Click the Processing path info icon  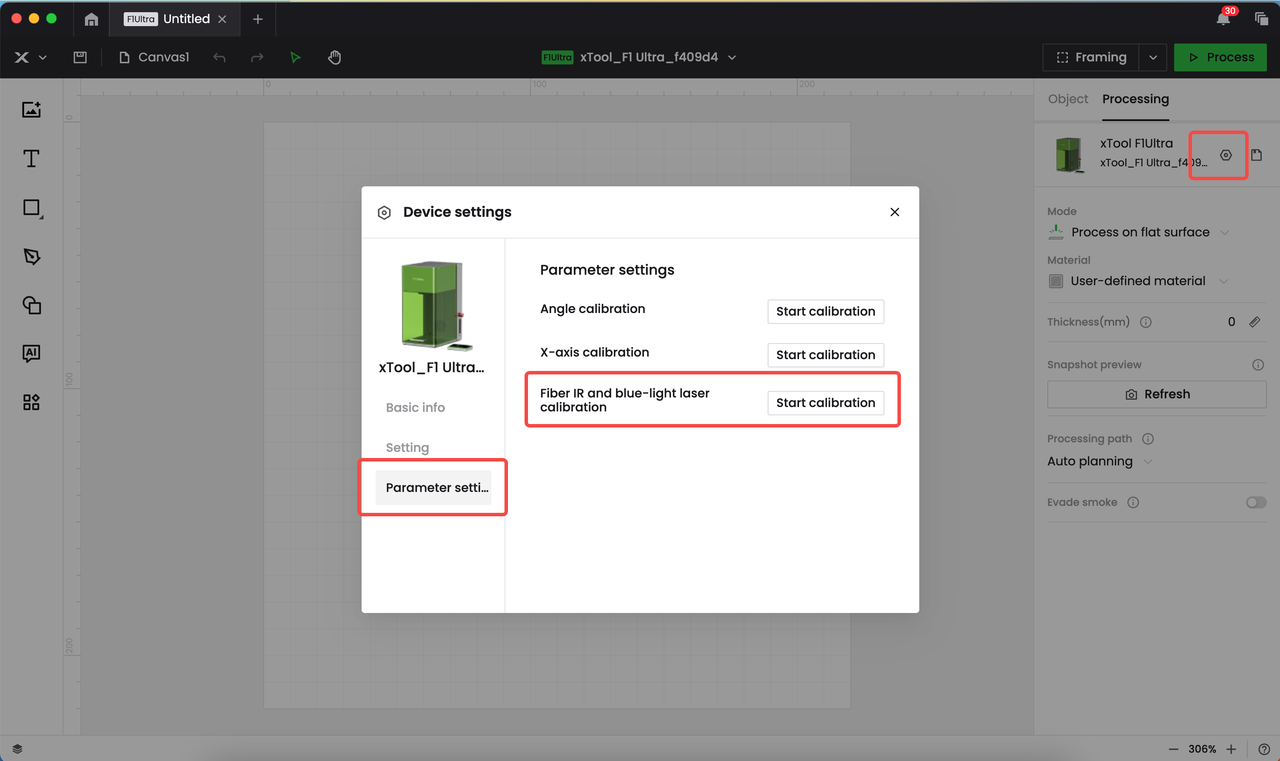coord(1148,439)
